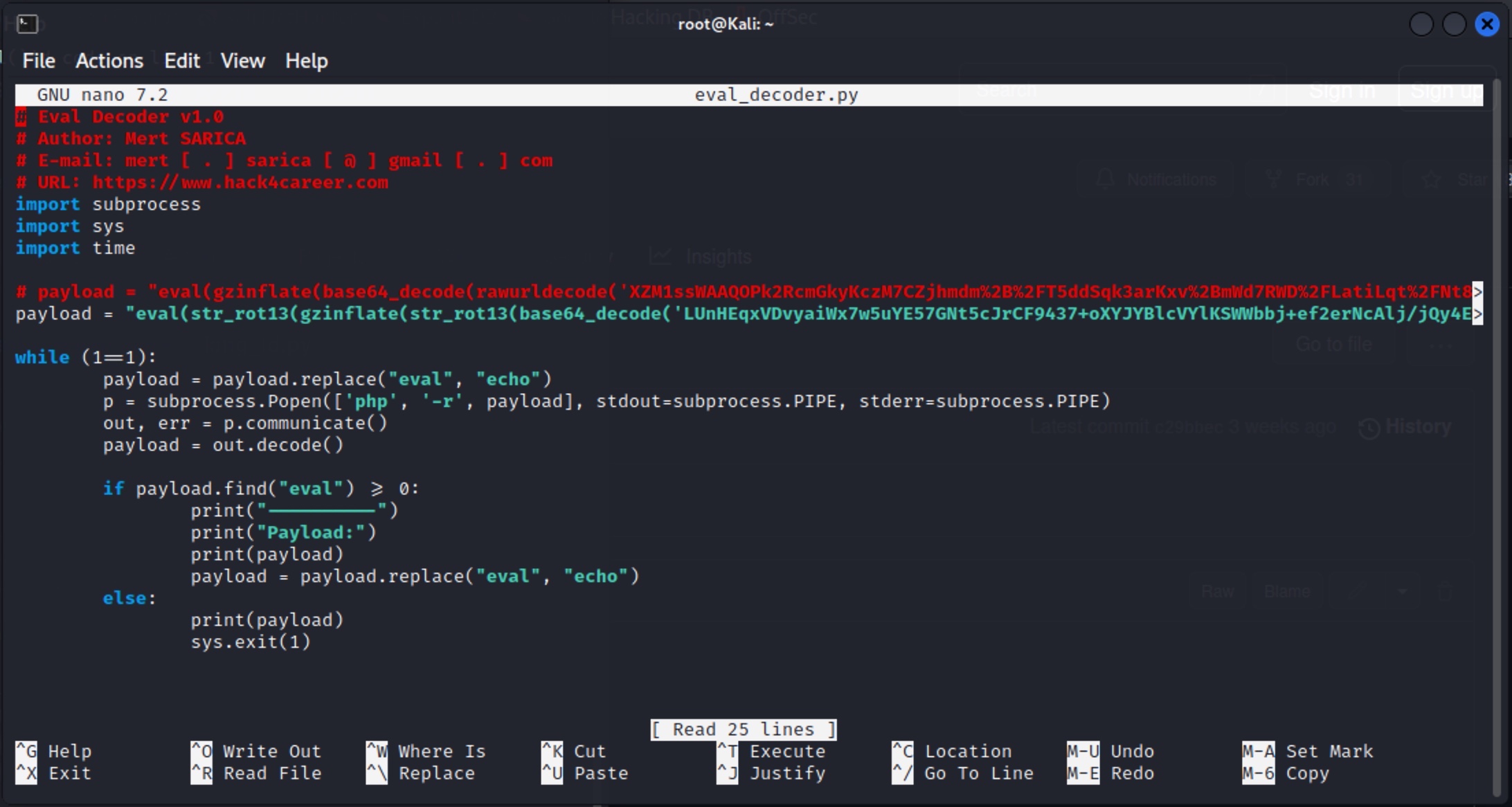
Task: Click the M-E Redo shortcut
Action: point(1111,773)
